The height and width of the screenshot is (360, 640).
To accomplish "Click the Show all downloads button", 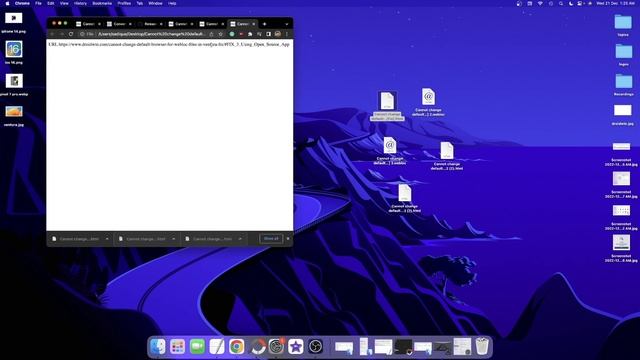I will click(271, 238).
